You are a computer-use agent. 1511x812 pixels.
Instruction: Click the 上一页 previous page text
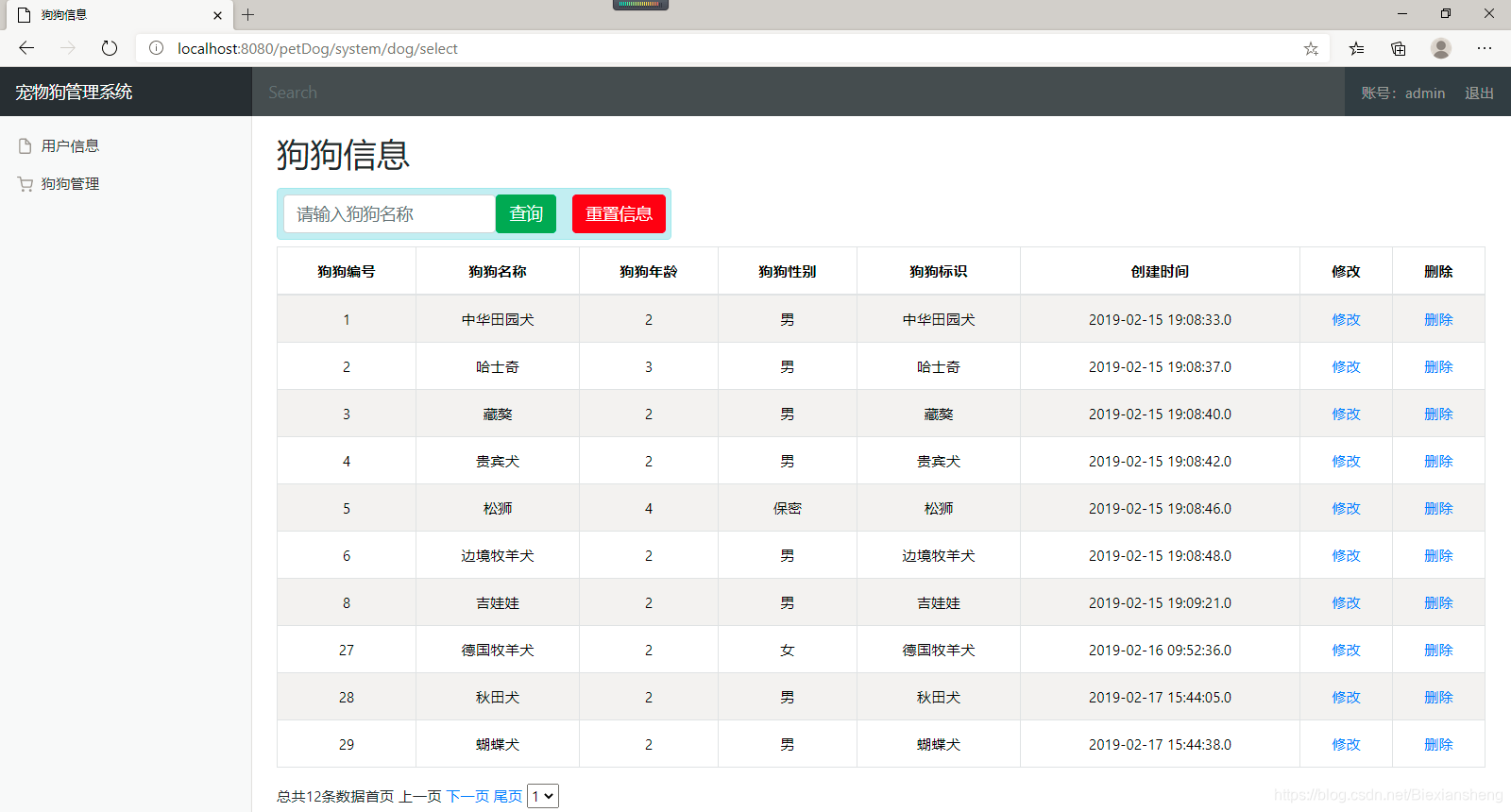[420, 796]
